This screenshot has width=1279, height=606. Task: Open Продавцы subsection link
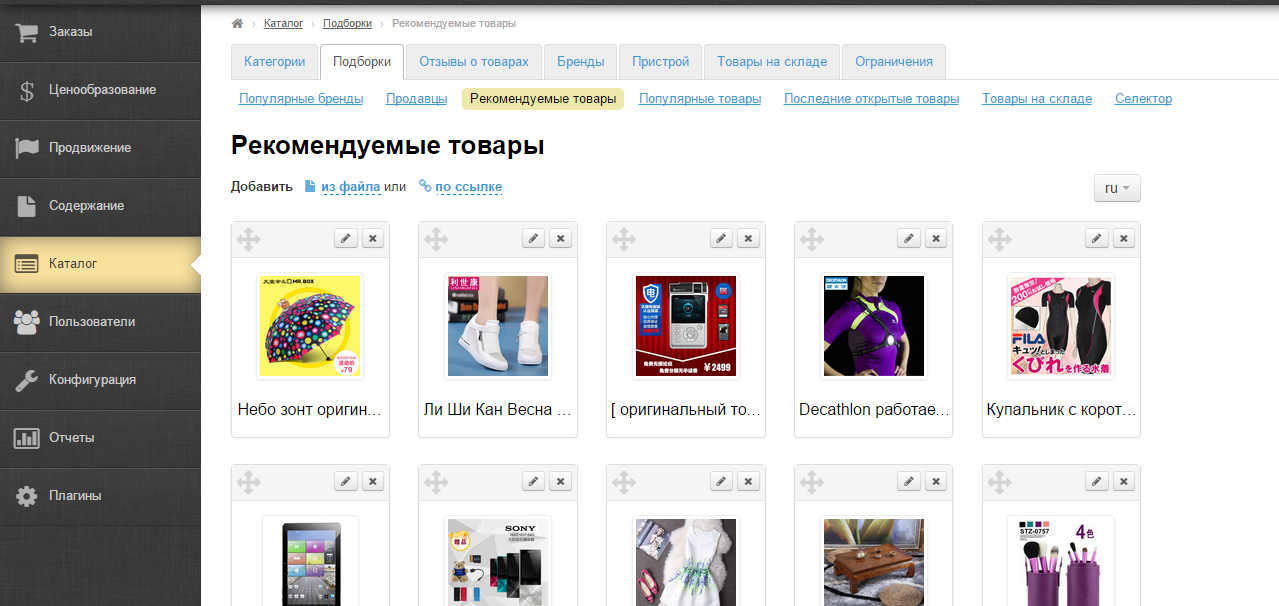(x=417, y=99)
